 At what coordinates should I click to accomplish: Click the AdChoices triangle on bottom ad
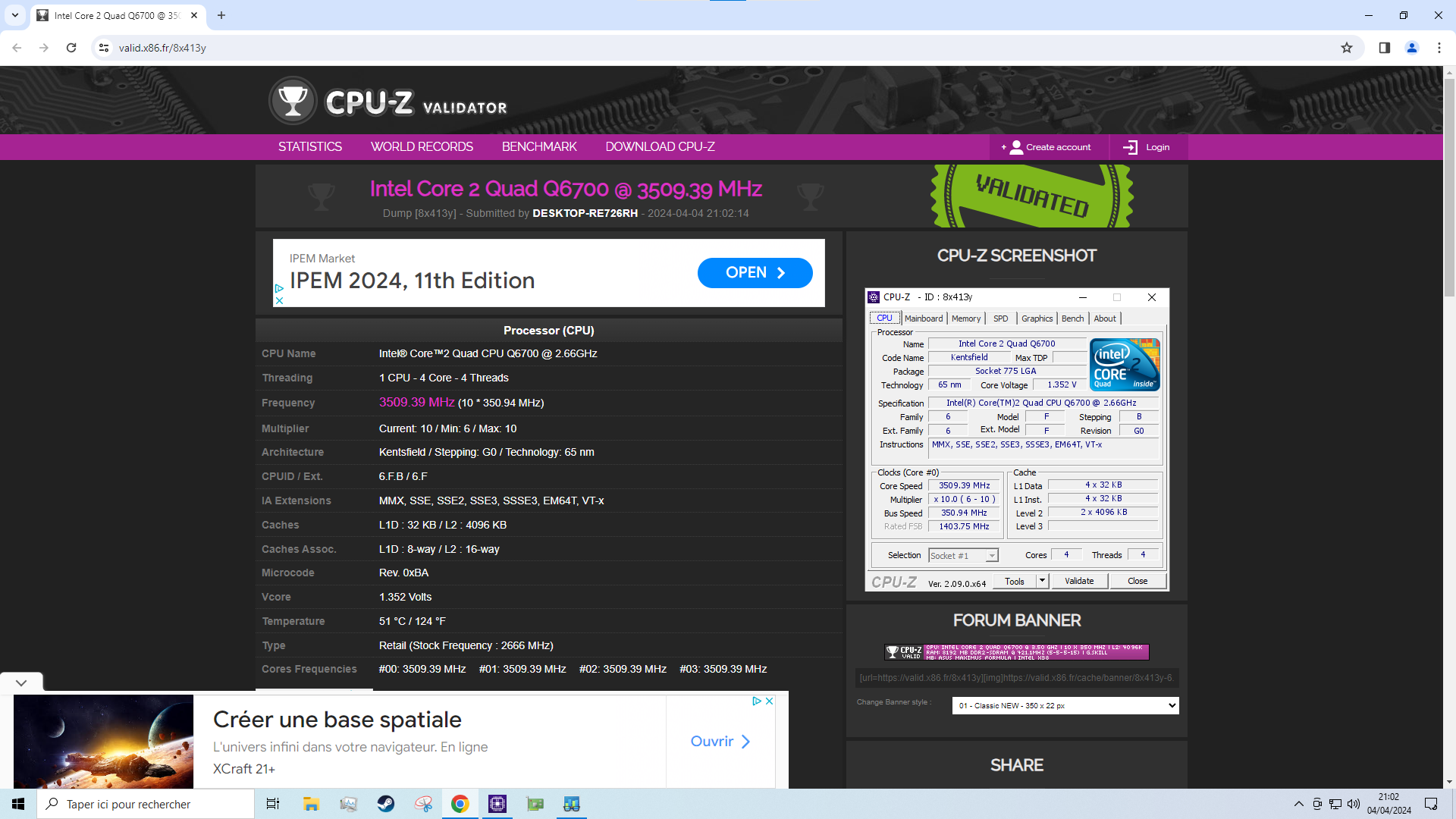(x=757, y=701)
